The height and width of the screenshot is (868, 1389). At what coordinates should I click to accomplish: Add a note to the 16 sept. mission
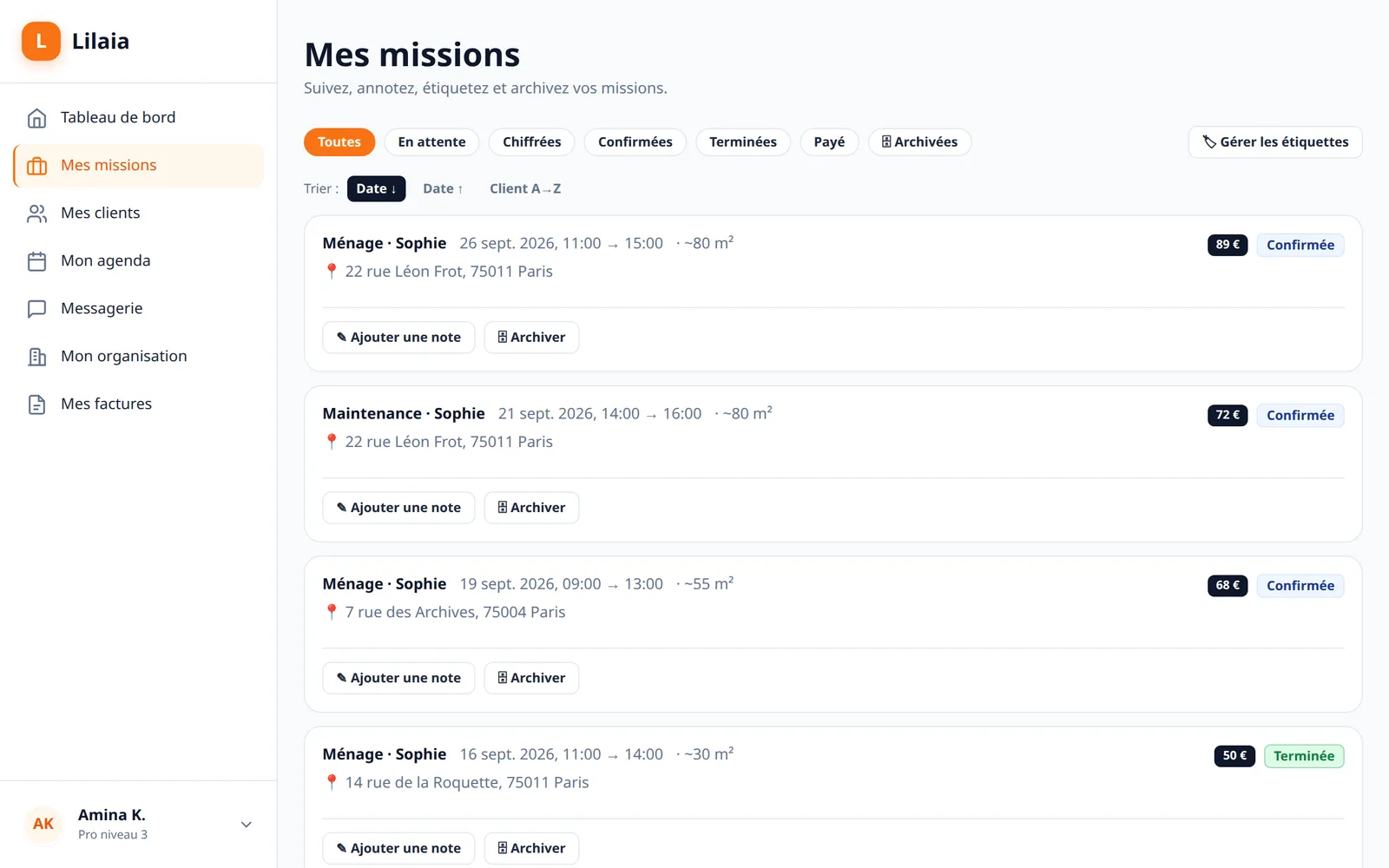[398, 848]
